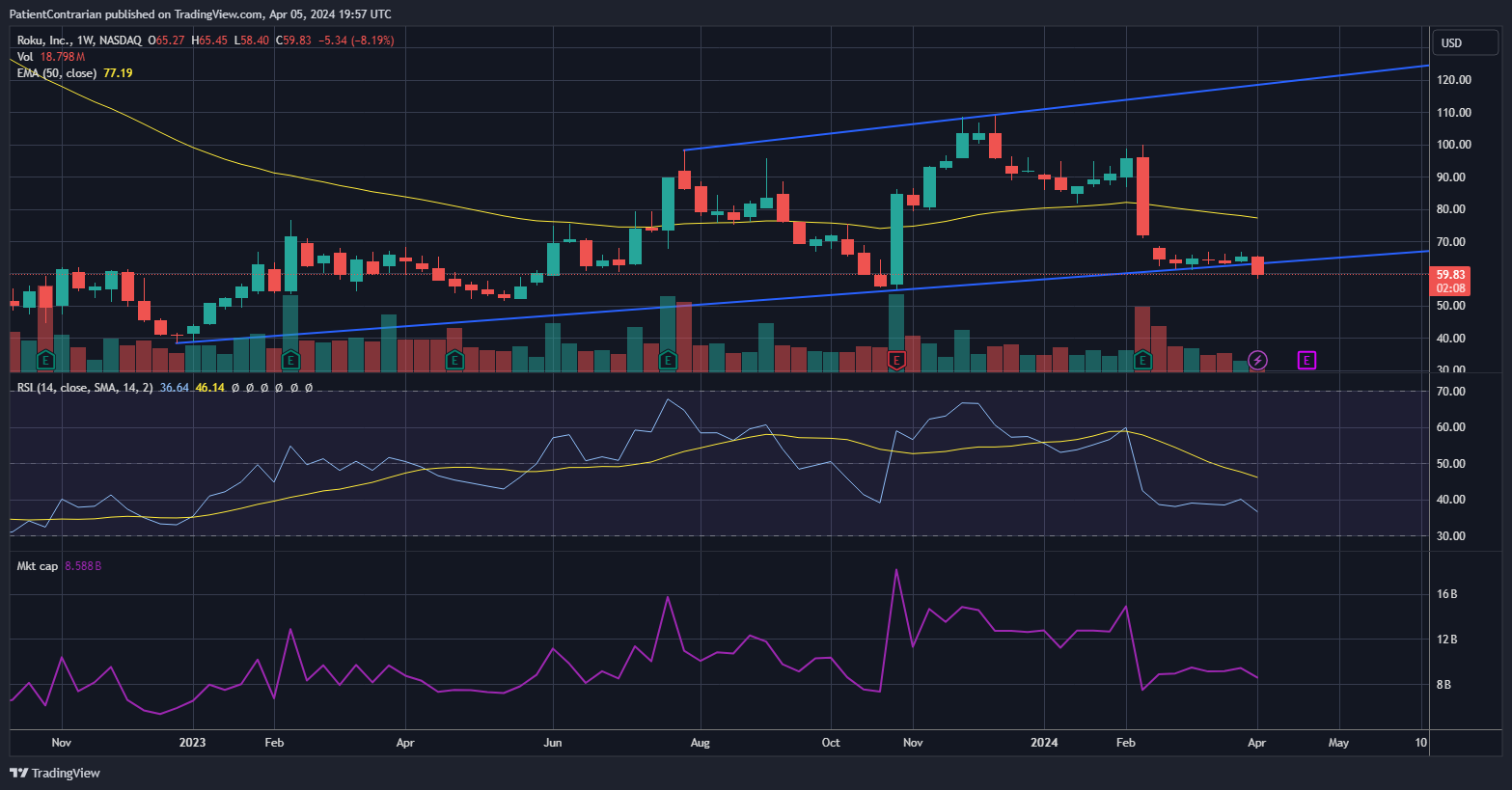Open the USD currency selector
The image size is (1512, 790).
[1465, 42]
